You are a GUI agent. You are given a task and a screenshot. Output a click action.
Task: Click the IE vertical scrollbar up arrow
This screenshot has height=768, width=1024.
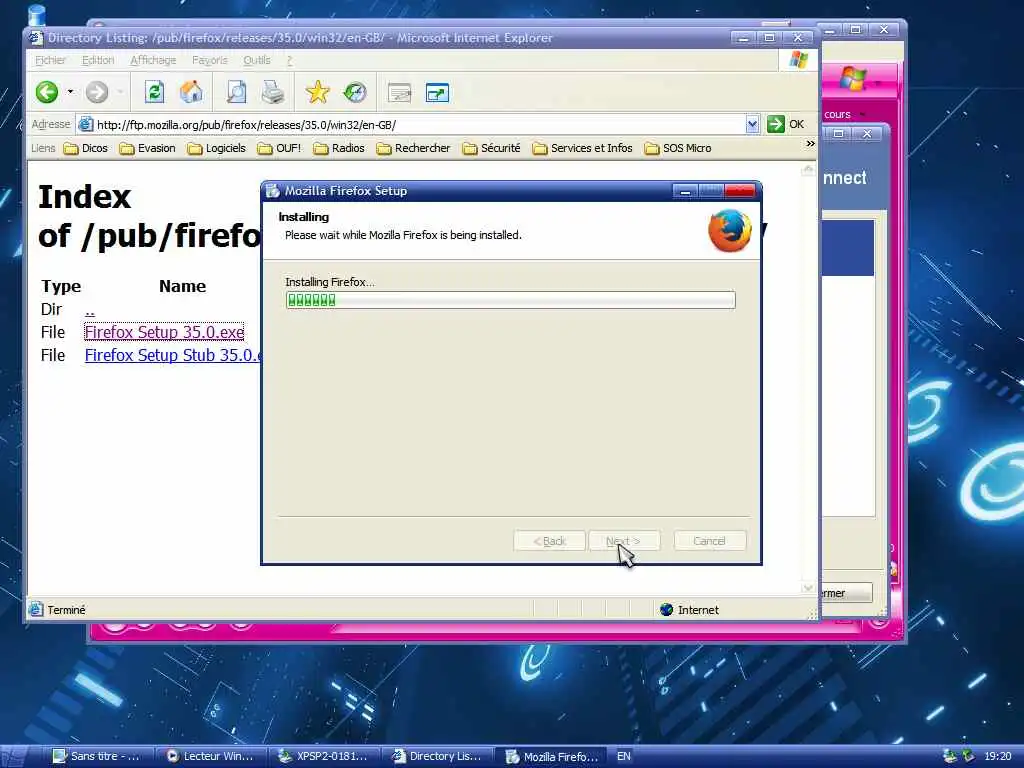(808, 170)
